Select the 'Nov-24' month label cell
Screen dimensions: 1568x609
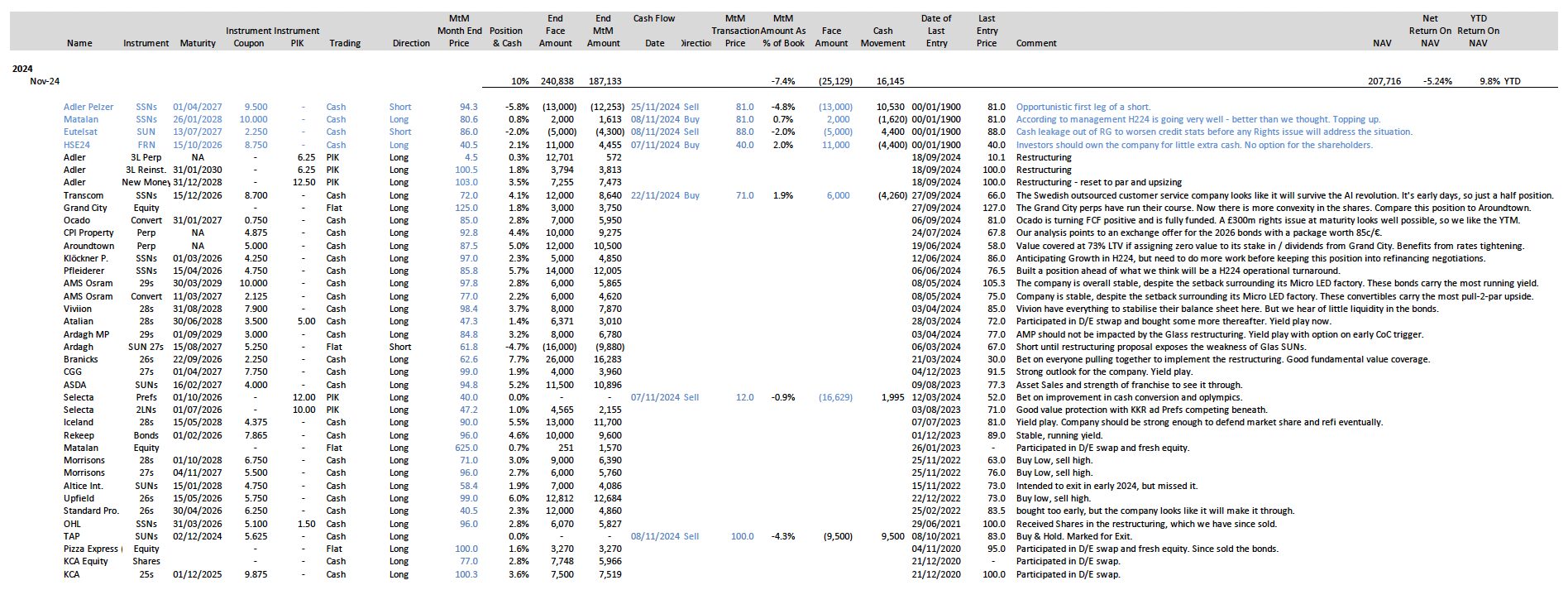pos(45,81)
